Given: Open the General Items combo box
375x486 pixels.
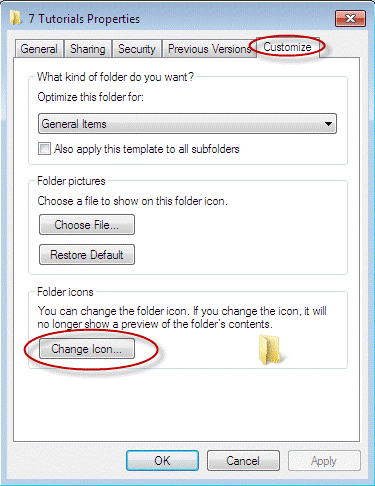Looking at the screenshot, I should coord(187,124).
